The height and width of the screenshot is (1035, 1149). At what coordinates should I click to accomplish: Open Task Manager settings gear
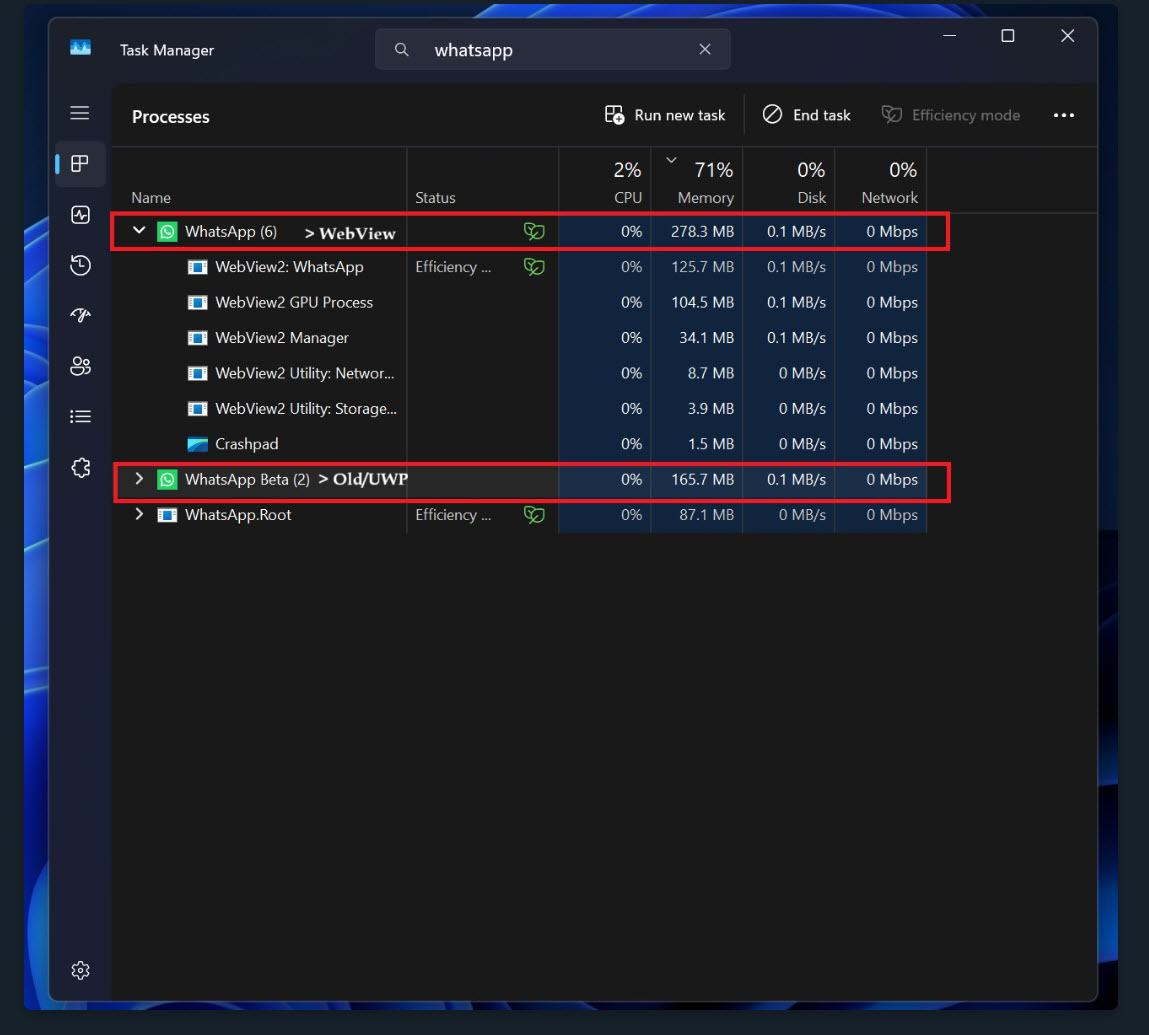point(80,970)
